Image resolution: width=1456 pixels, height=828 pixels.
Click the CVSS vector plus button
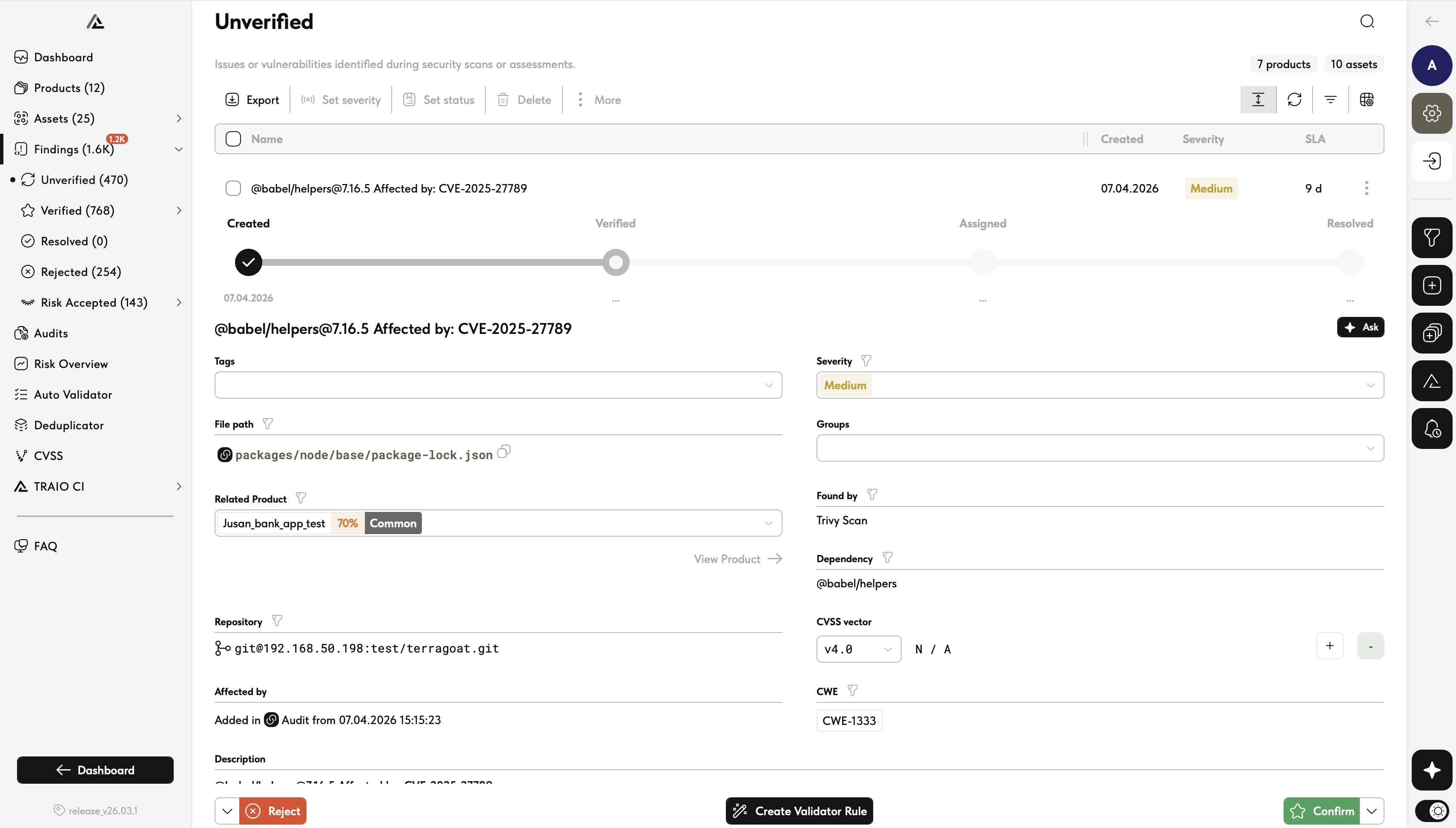point(1330,645)
